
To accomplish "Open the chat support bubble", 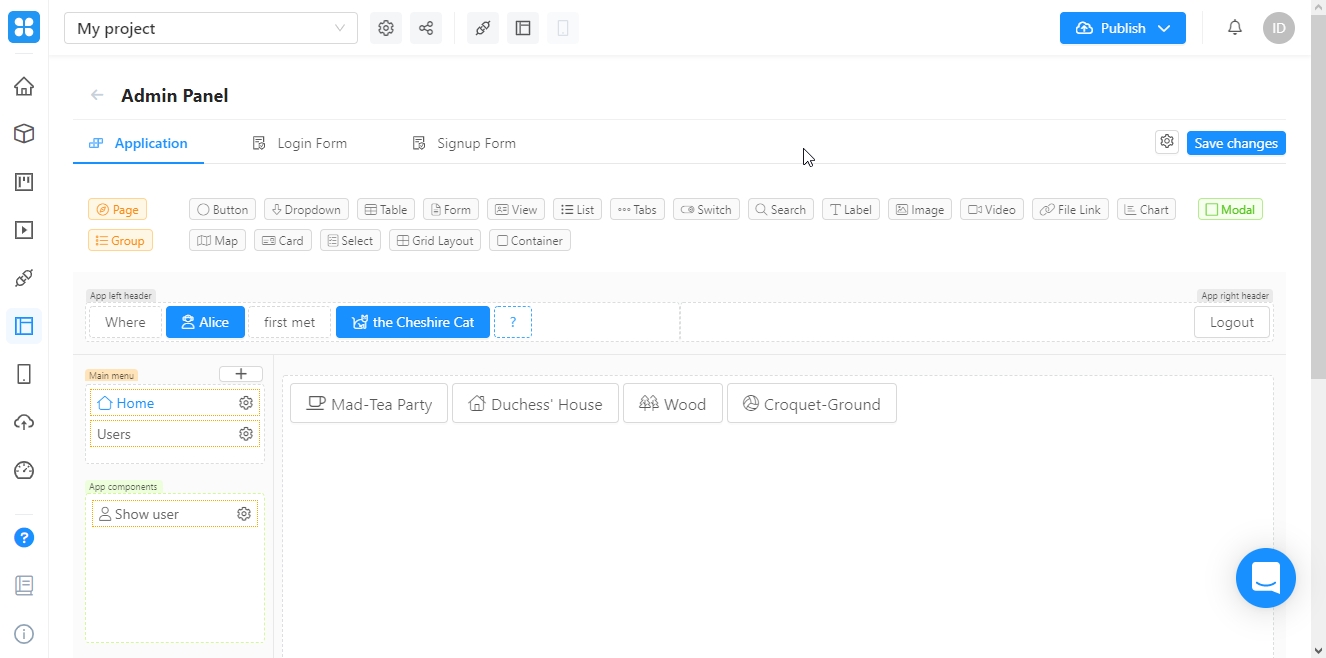I will click(x=1265, y=578).
